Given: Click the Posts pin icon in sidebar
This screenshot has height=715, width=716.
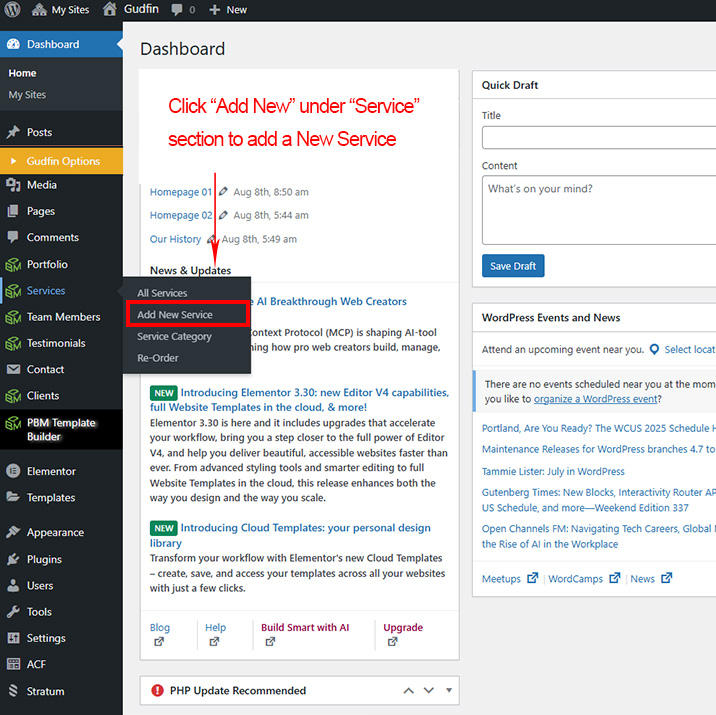Looking at the screenshot, I should (x=13, y=132).
